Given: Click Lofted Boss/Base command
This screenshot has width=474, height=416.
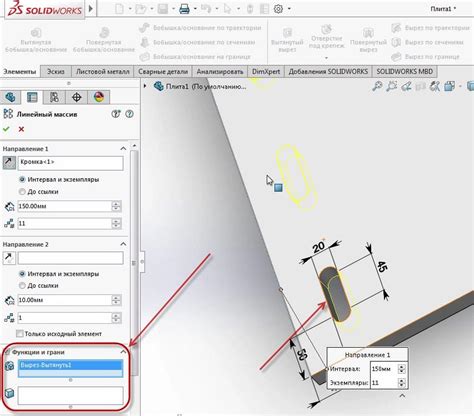Looking at the screenshot, I should pyautogui.click(x=197, y=42).
